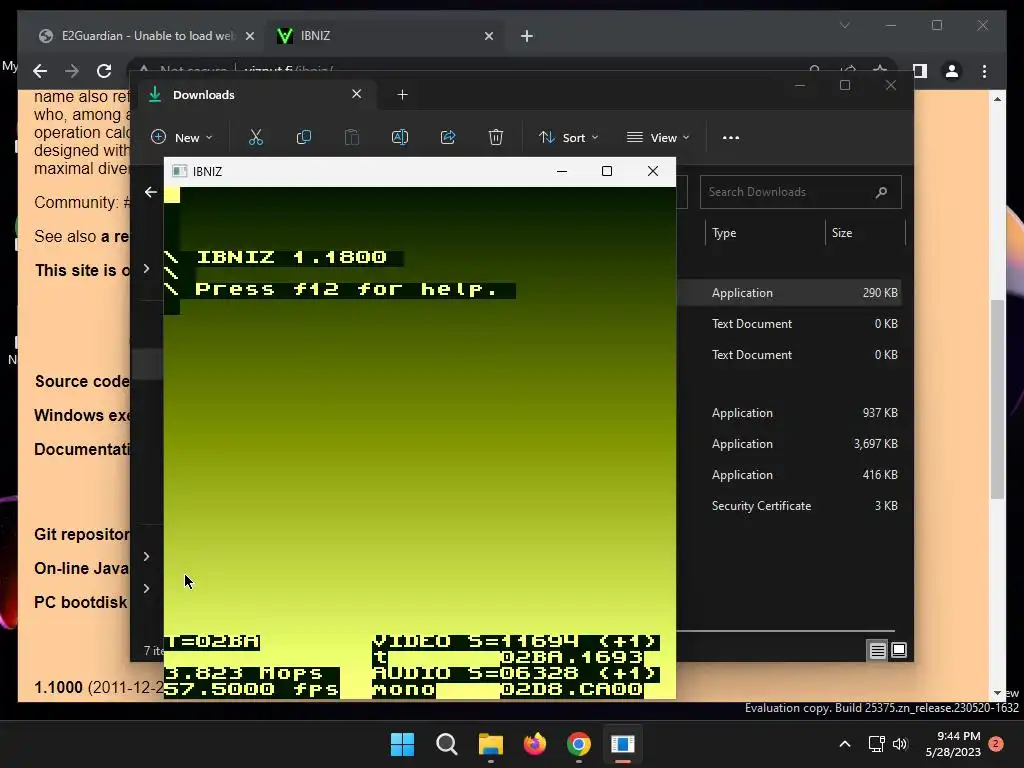The image size is (1024, 768).
Task: Switch to E2Guardian tab in Chrome
Action: click(x=146, y=36)
